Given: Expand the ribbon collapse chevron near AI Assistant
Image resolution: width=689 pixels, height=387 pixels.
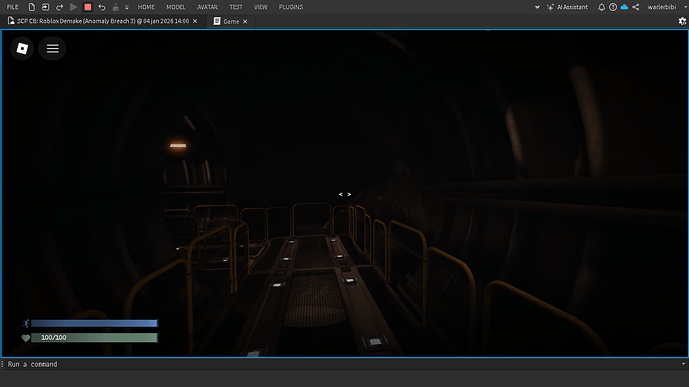Looking at the screenshot, I should point(537,7).
